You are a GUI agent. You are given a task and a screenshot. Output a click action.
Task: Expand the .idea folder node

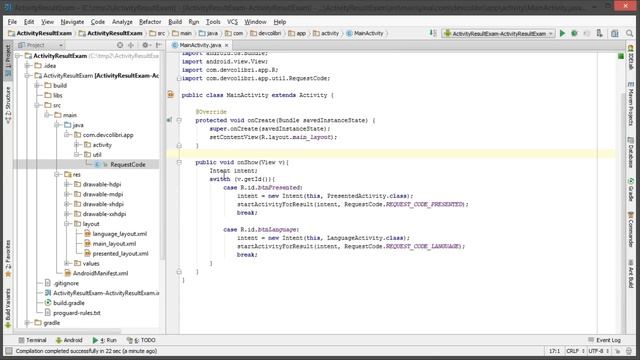pos(28,66)
